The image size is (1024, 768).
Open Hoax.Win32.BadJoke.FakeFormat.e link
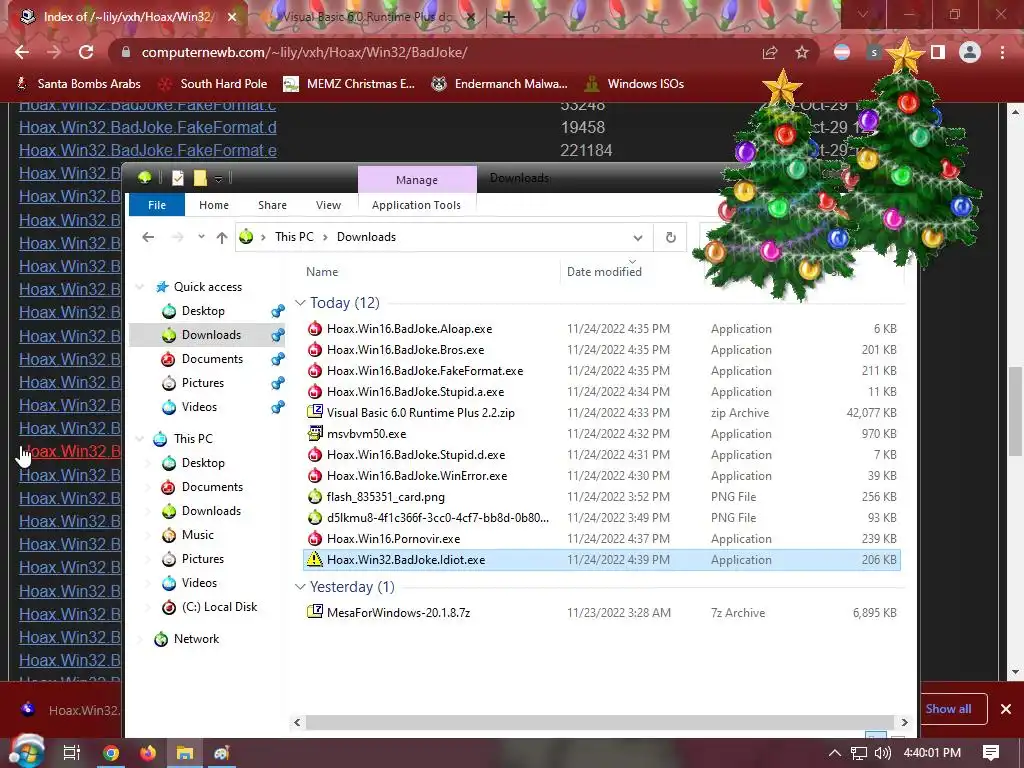point(148,150)
